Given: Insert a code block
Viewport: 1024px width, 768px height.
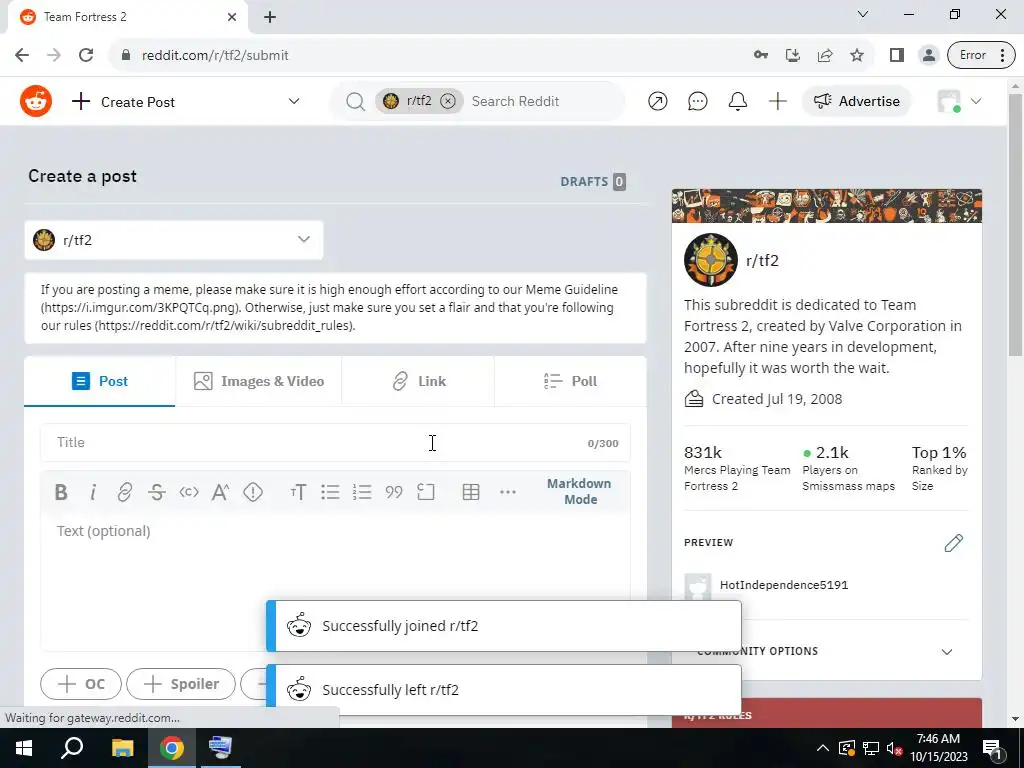Looking at the screenshot, I should point(426,492).
